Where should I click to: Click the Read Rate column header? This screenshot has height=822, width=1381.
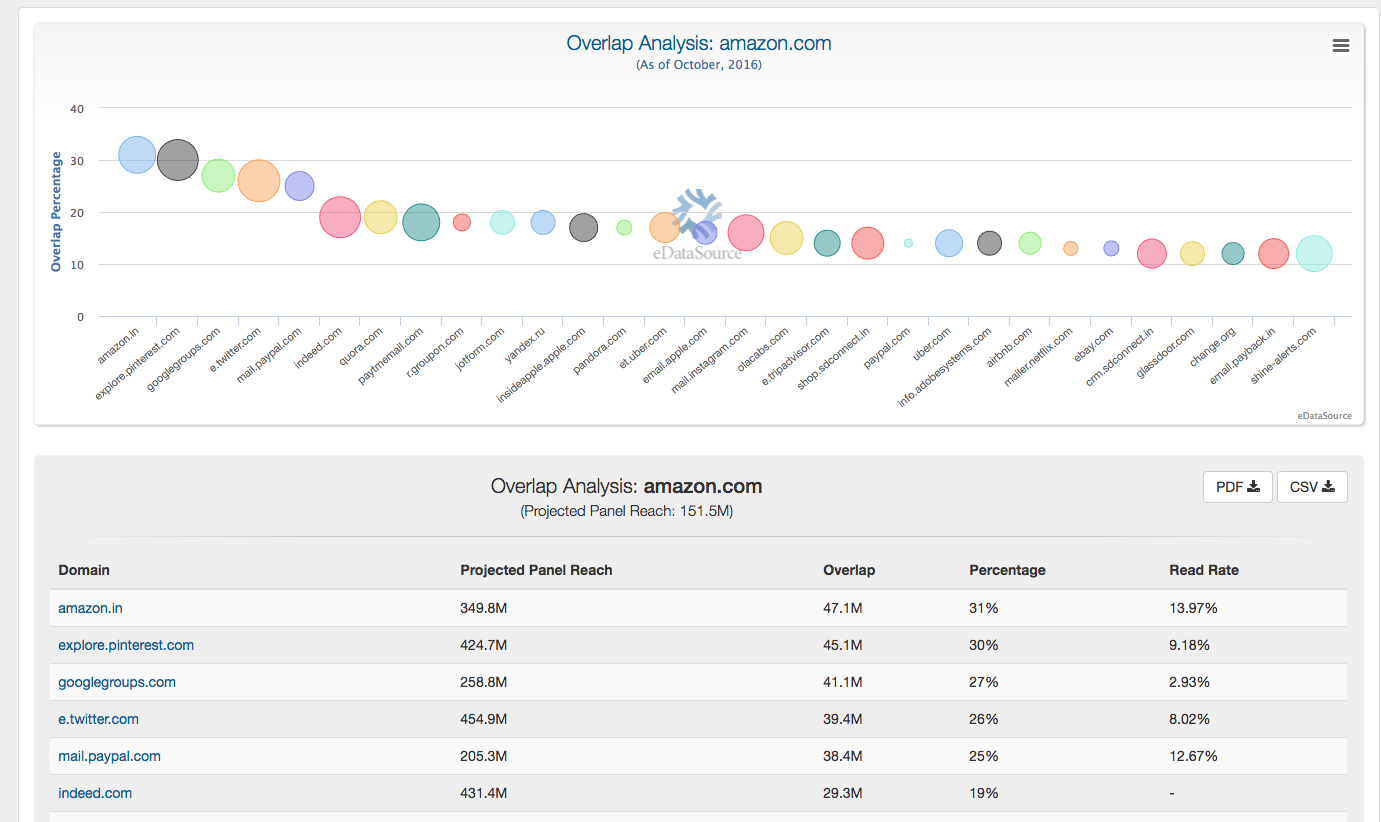pos(1204,570)
